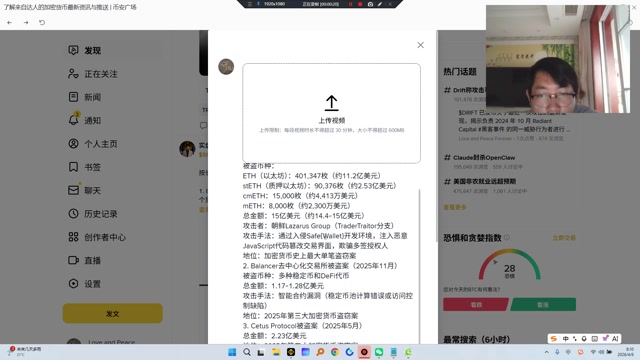Open 书签 (Bookmarks) in the sidebar

tap(84, 167)
